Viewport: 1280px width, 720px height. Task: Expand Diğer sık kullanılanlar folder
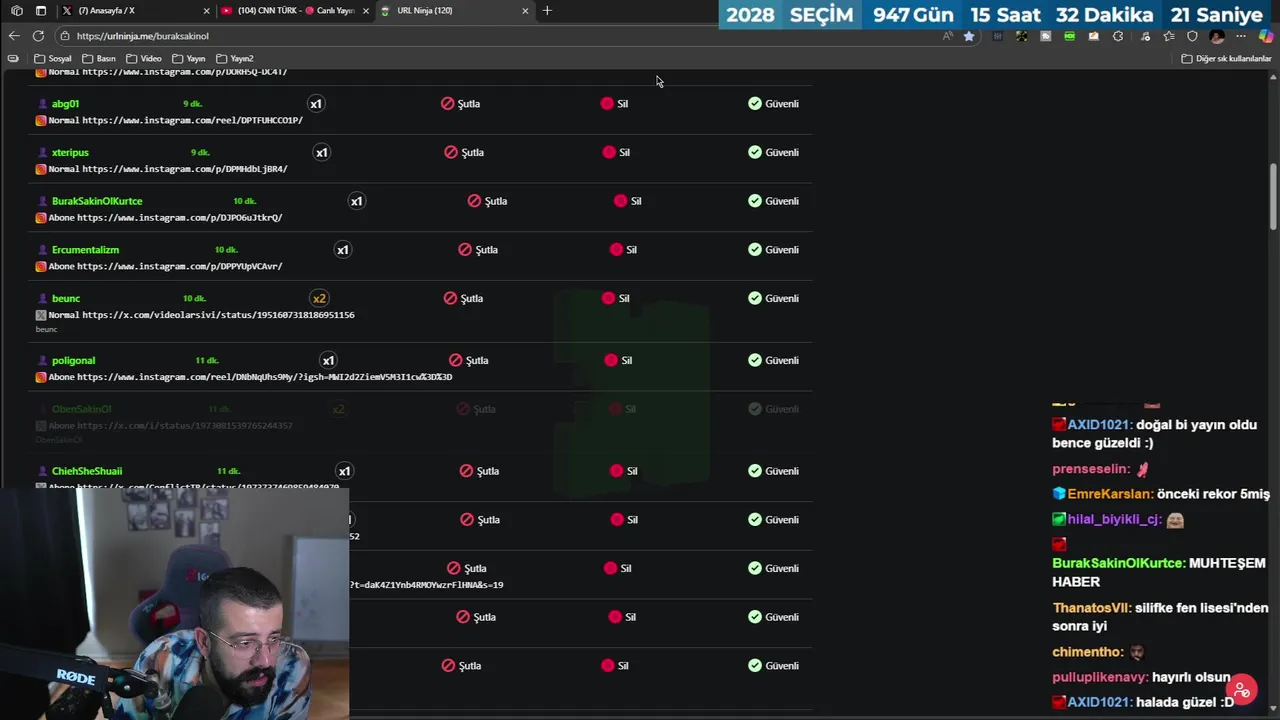tap(1226, 59)
